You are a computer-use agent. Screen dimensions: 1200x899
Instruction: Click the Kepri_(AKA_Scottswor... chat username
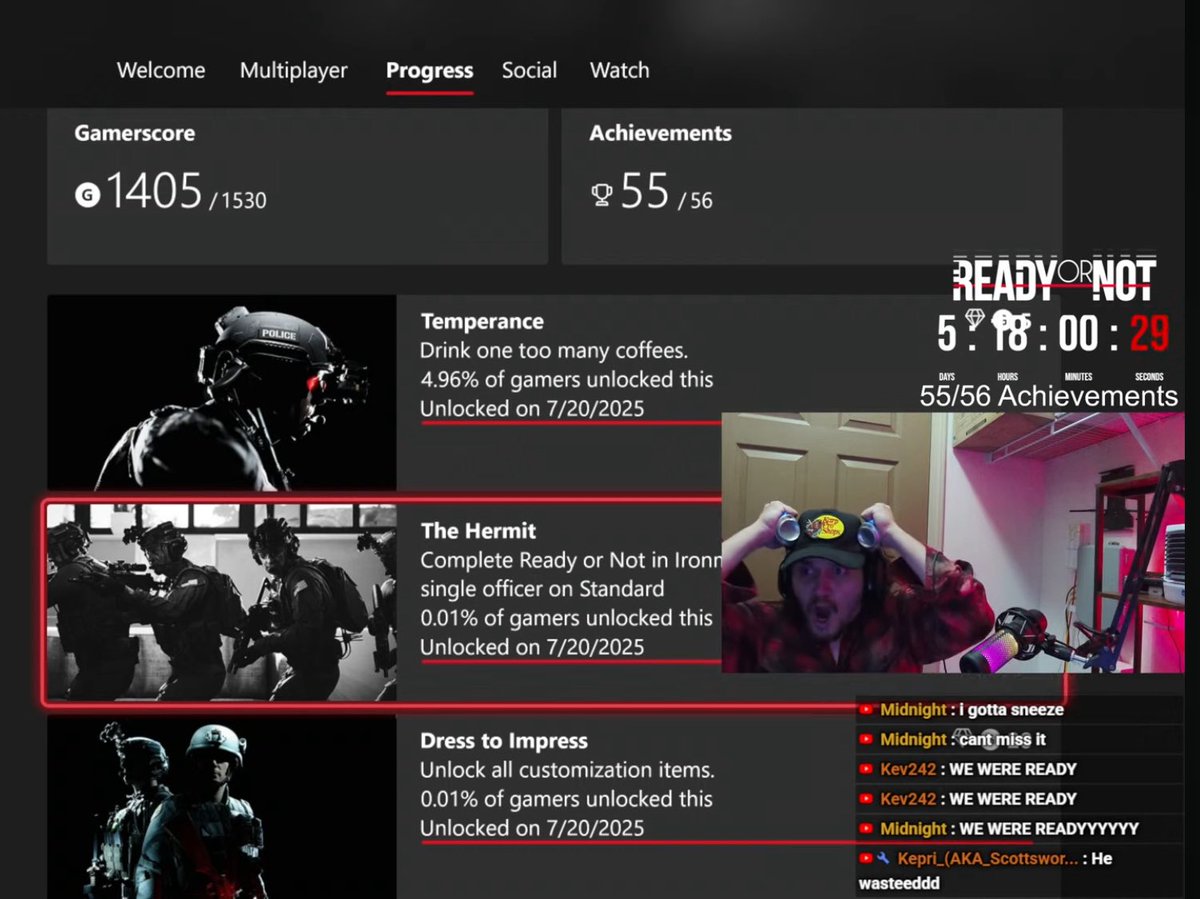tap(989, 858)
